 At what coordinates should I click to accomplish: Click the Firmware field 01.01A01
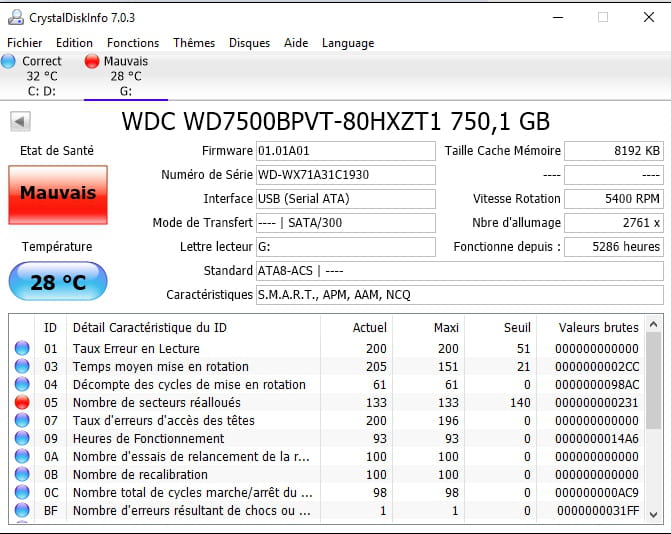pyautogui.click(x=346, y=151)
